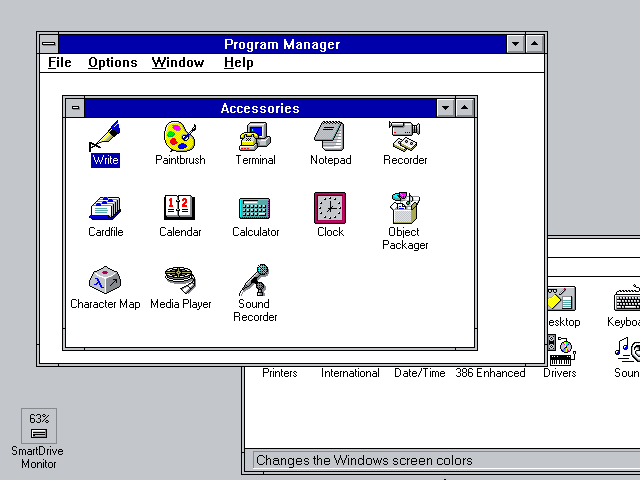Select the Calendar icon
Image resolution: width=640 pixels, height=480 pixels.
coord(180,208)
